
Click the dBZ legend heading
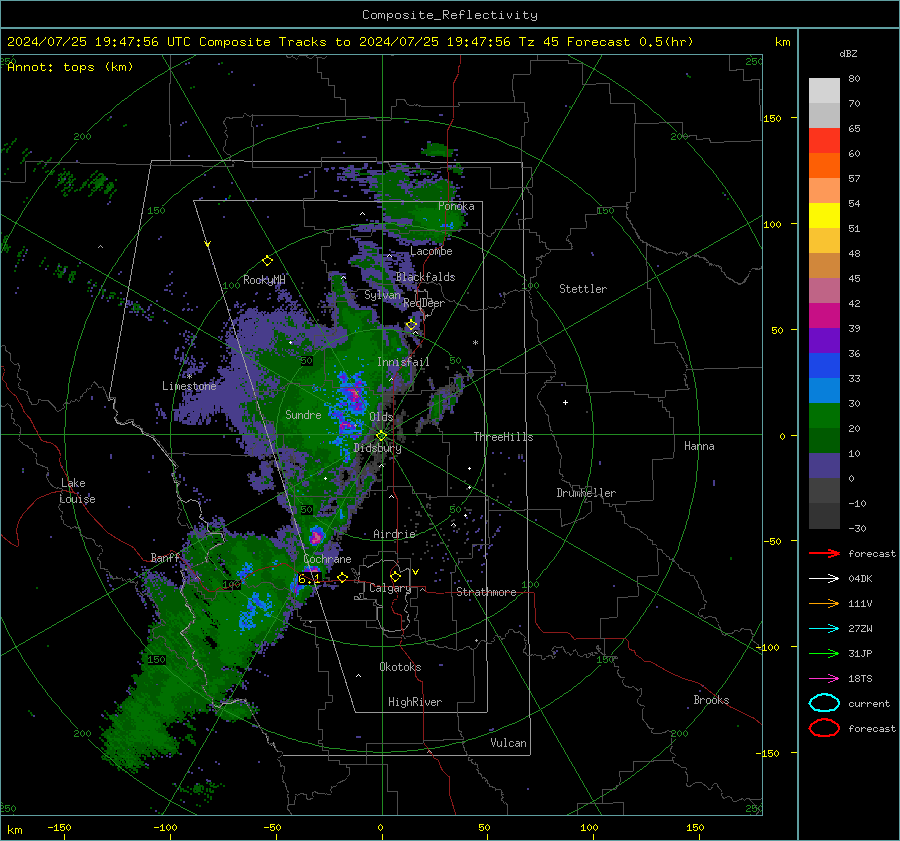pyautogui.click(x=848, y=53)
